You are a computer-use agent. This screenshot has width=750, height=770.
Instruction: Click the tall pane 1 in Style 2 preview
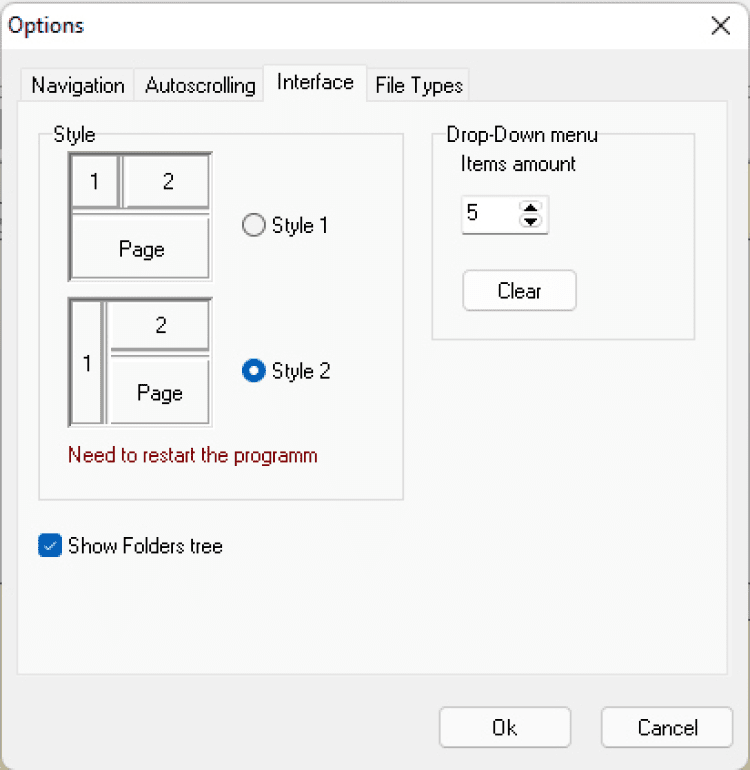coord(87,364)
